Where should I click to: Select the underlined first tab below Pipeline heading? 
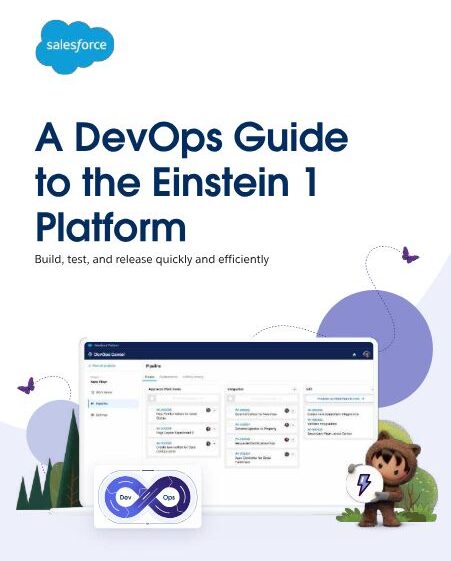pos(149,377)
